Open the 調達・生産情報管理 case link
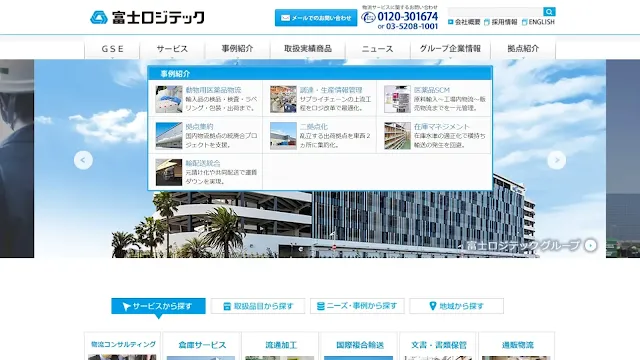 coord(331,90)
